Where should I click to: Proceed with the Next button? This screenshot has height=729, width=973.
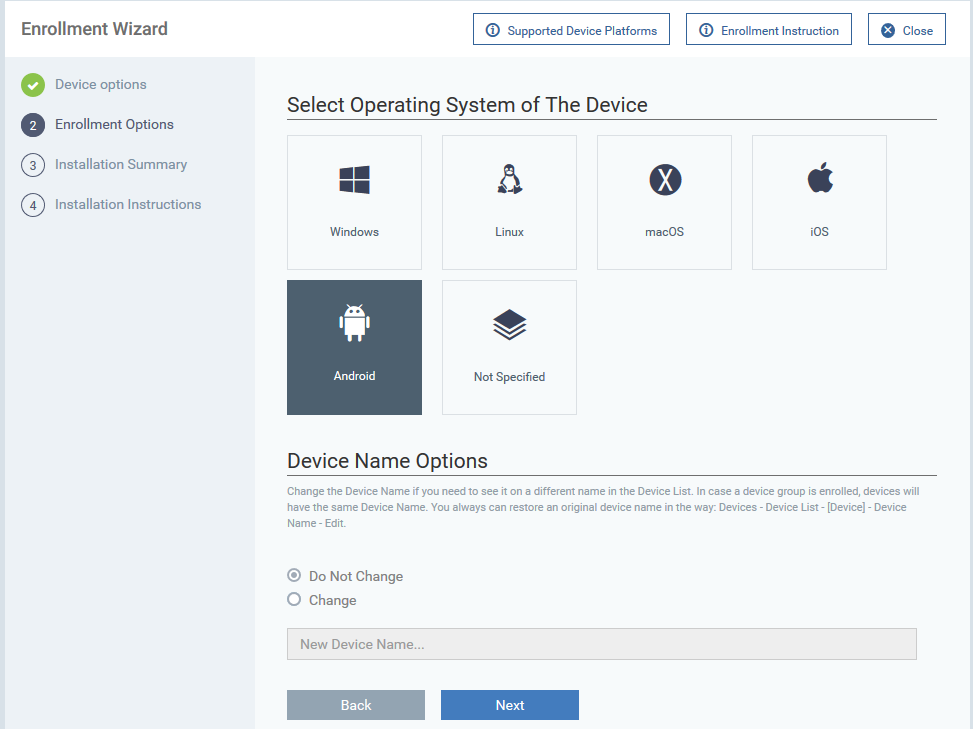(510, 705)
